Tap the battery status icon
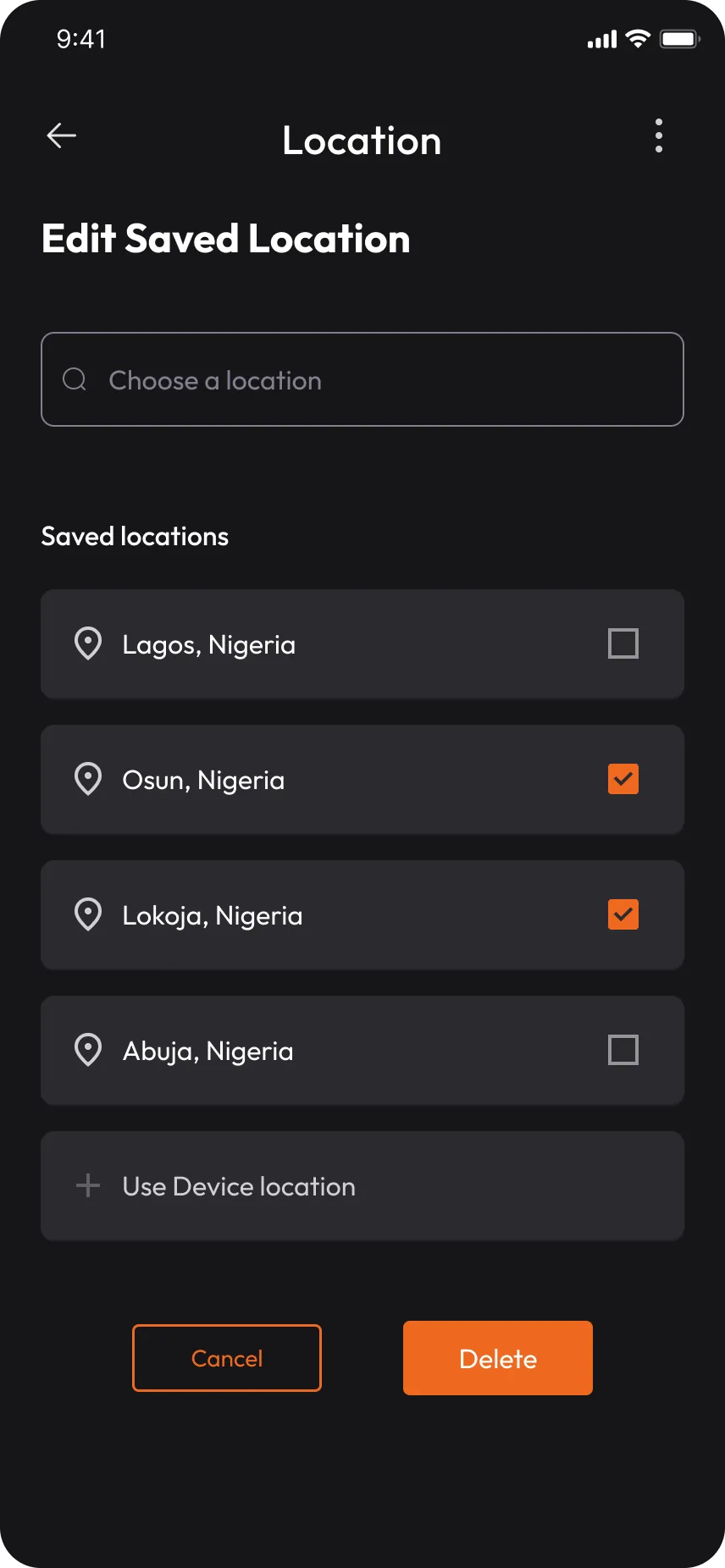This screenshot has height=1568, width=725. click(x=680, y=39)
